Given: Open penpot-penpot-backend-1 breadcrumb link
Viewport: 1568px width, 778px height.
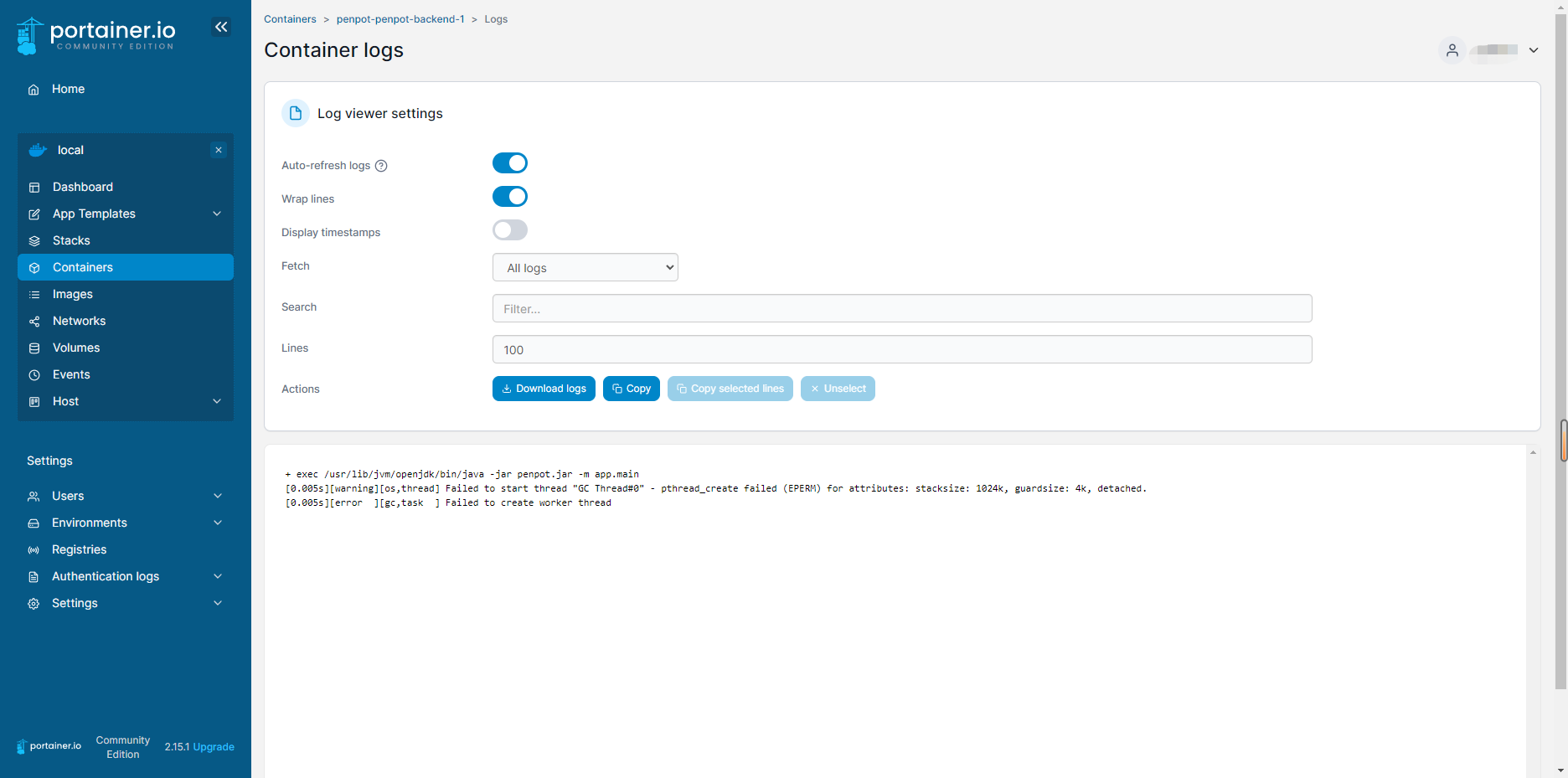Looking at the screenshot, I should [400, 19].
